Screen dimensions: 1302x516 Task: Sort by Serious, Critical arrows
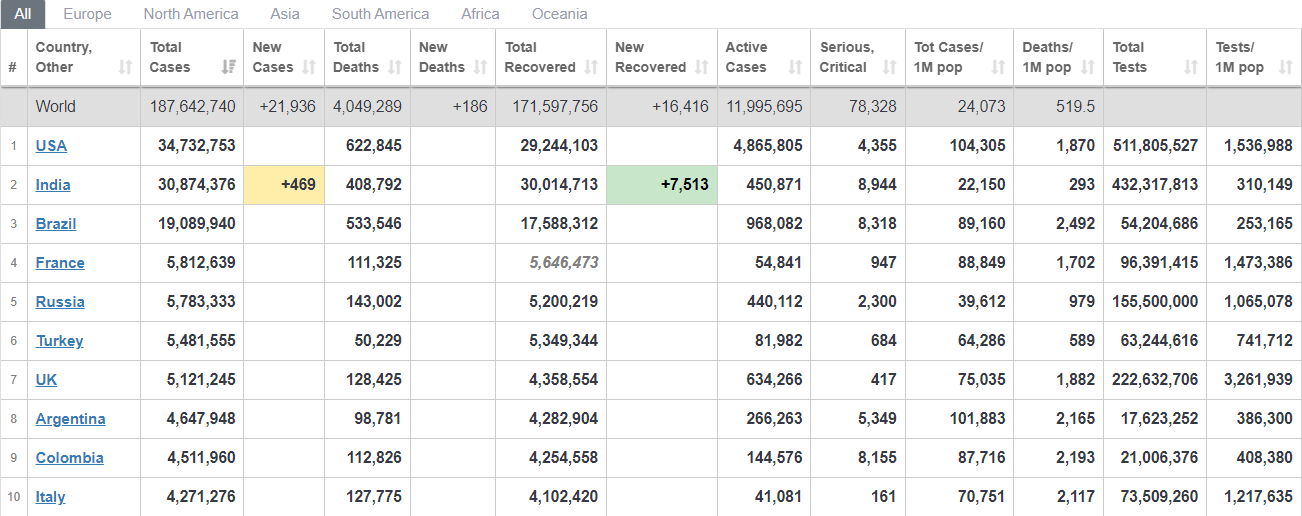coord(889,68)
